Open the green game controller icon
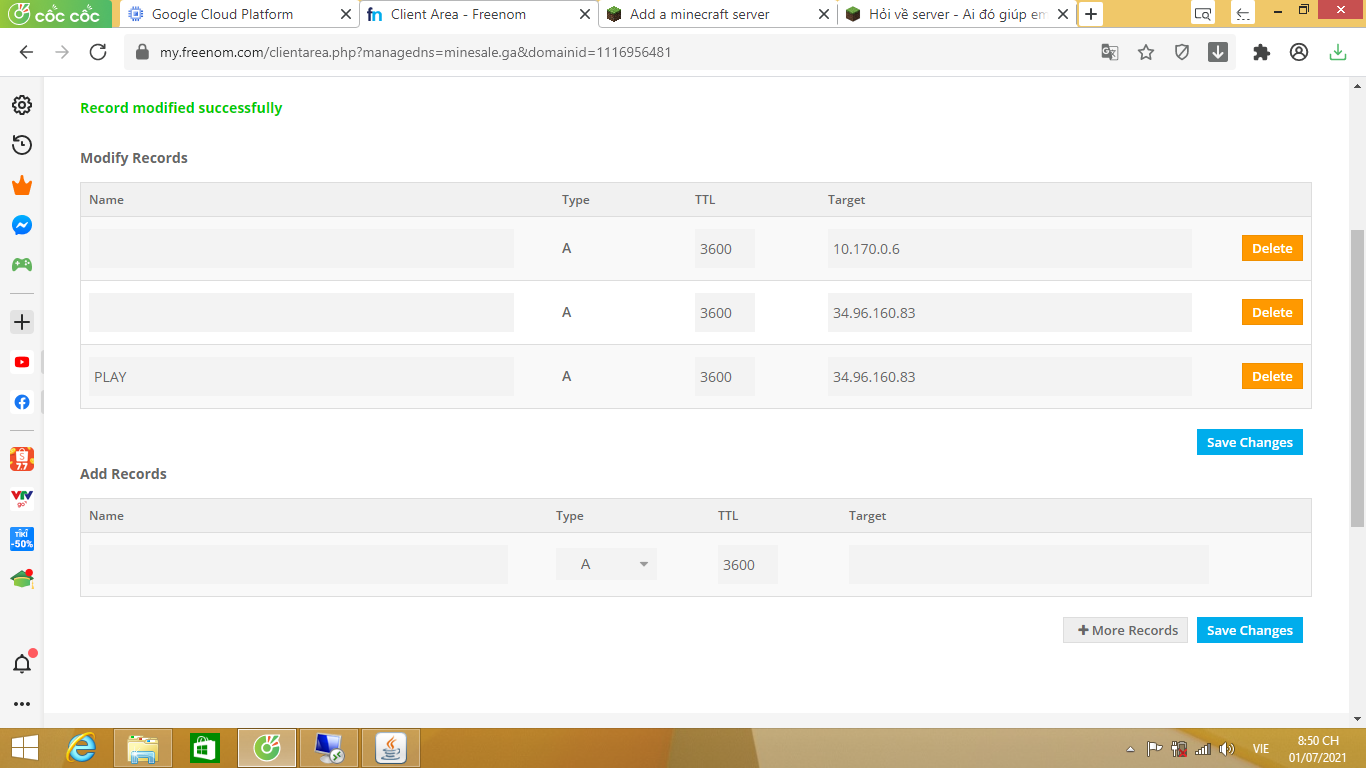The image size is (1366, 768). tap(22, 265)
